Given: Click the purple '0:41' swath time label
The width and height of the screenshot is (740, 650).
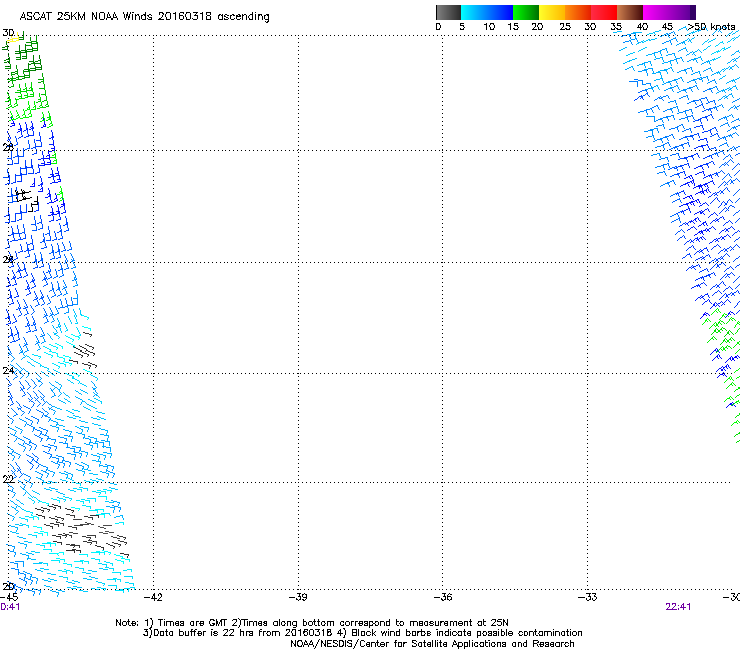Looking at the screenshot, I should coord(10,607).
